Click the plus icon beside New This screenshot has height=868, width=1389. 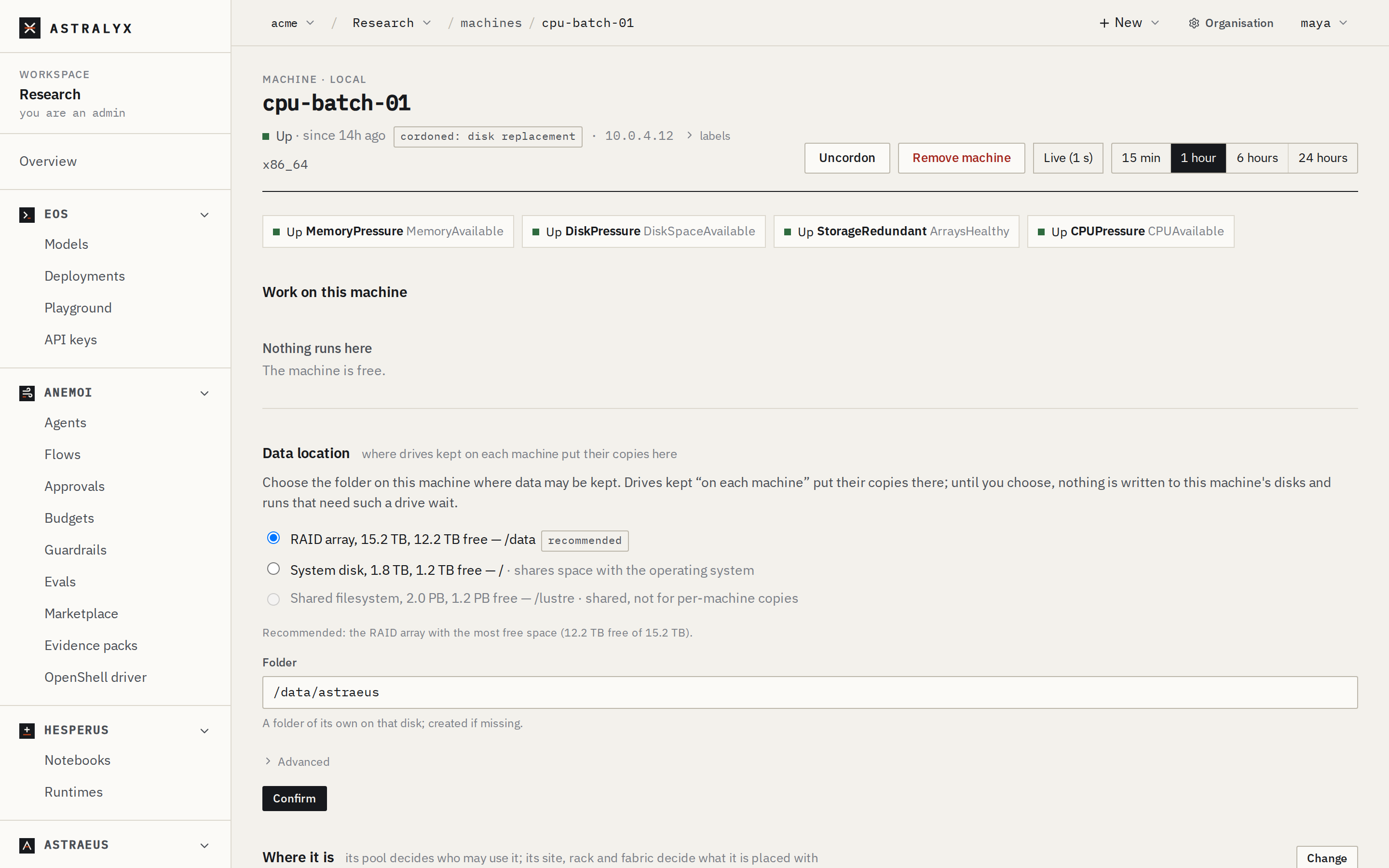[x=1104, y=23]
